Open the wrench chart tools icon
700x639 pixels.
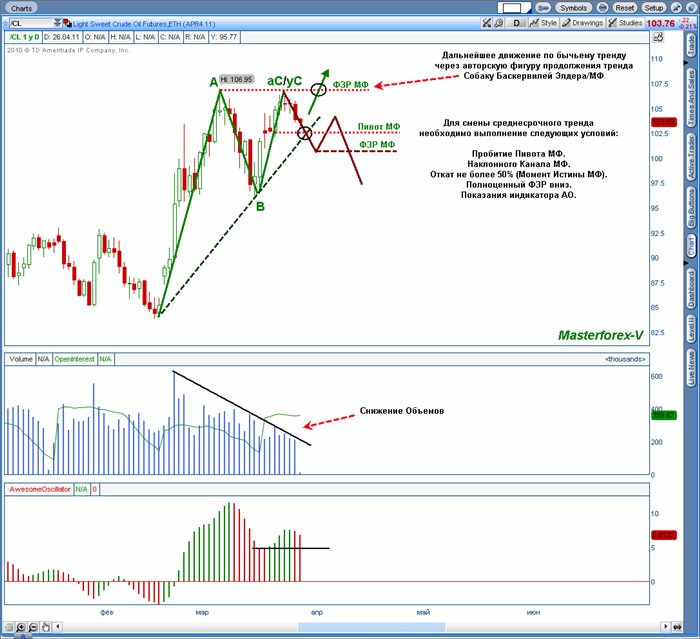498,23
